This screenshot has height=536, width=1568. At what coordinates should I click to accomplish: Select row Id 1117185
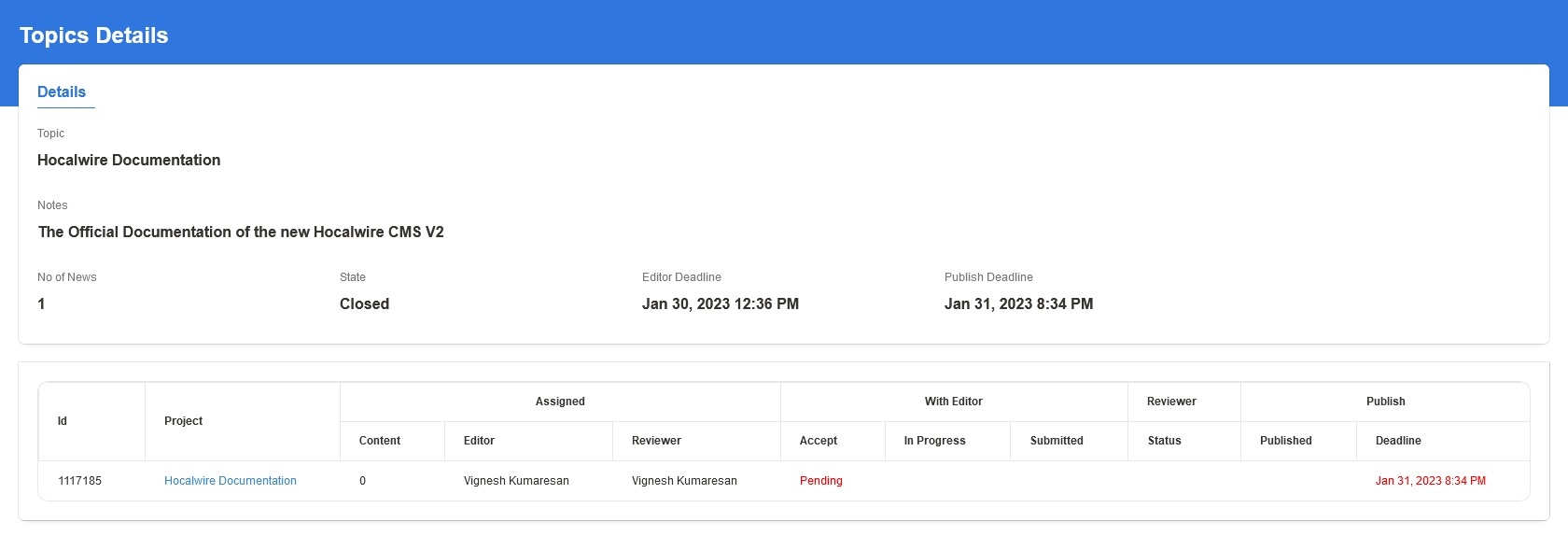coord(80,481)
